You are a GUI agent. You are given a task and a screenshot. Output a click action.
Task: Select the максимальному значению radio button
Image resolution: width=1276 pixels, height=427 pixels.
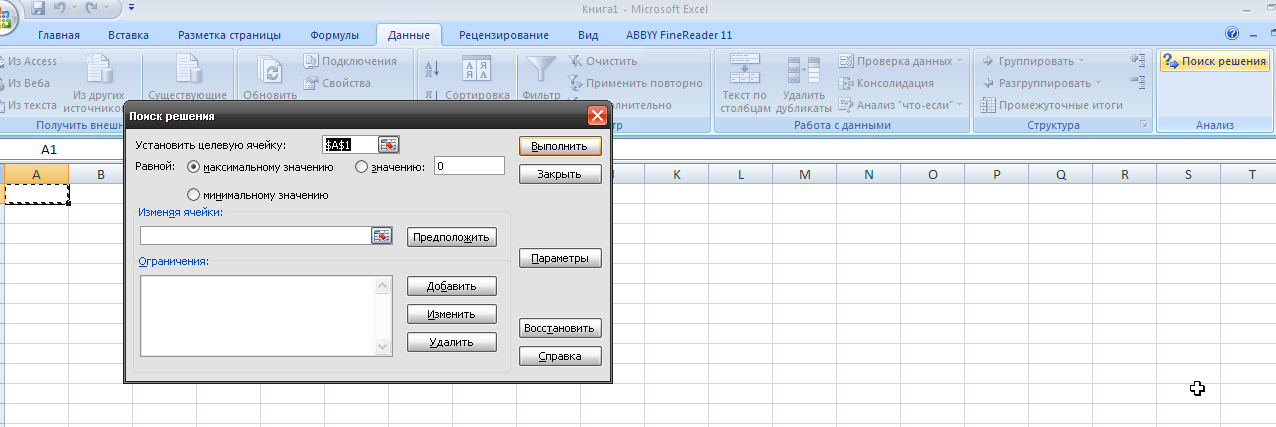click(194, 167)
